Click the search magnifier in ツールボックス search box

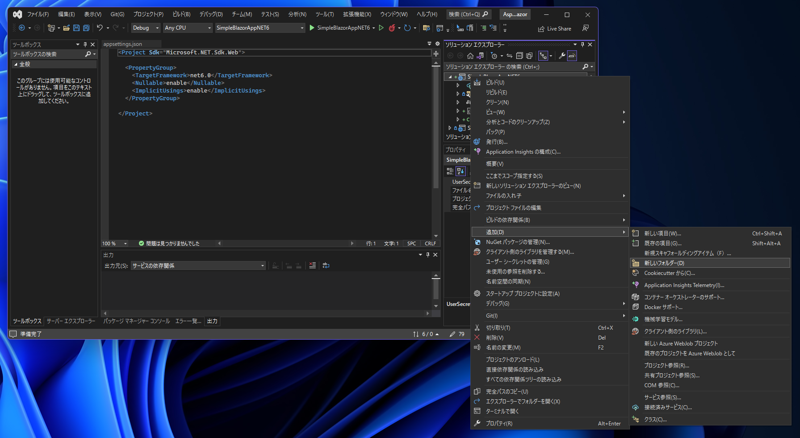tap(88, 54)
